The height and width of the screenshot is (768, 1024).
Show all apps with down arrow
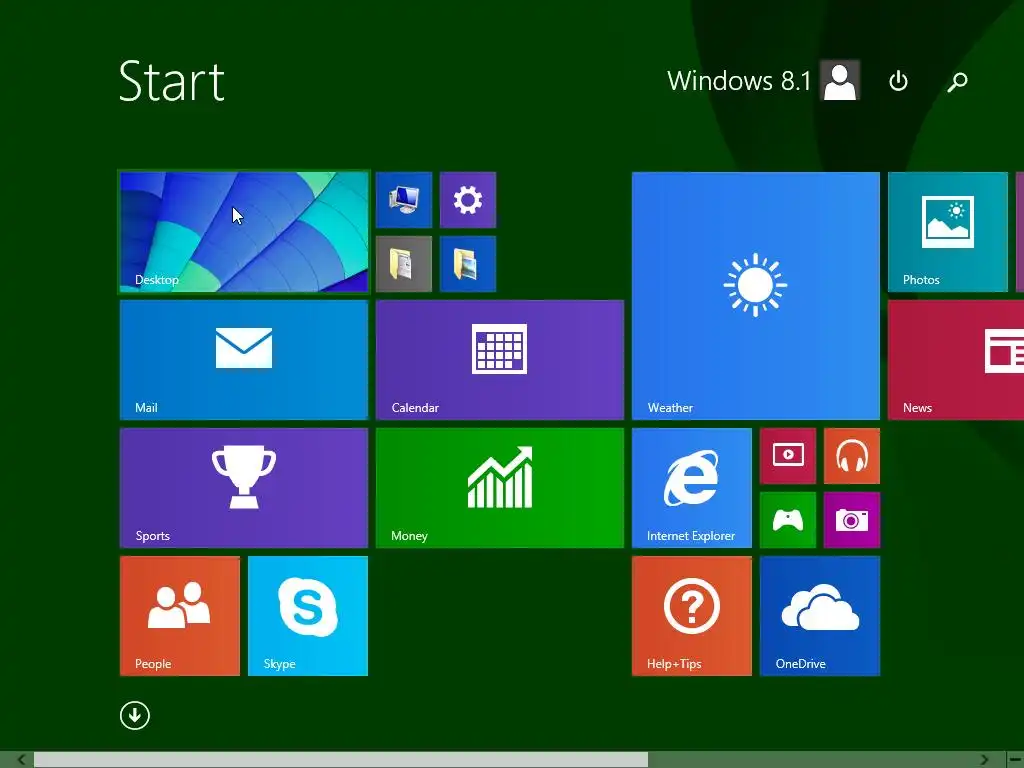coord(135,716)
